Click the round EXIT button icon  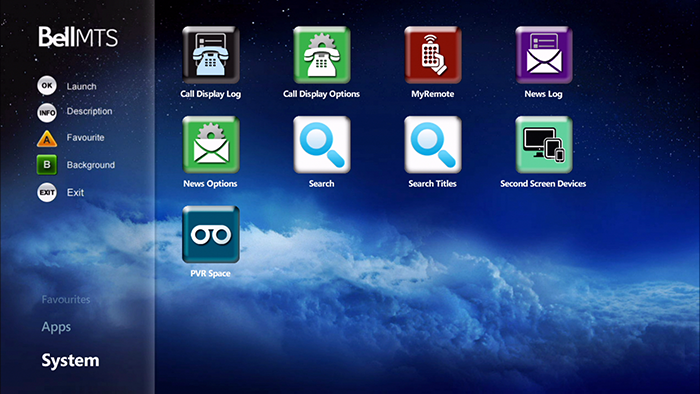tap(47, 192)
